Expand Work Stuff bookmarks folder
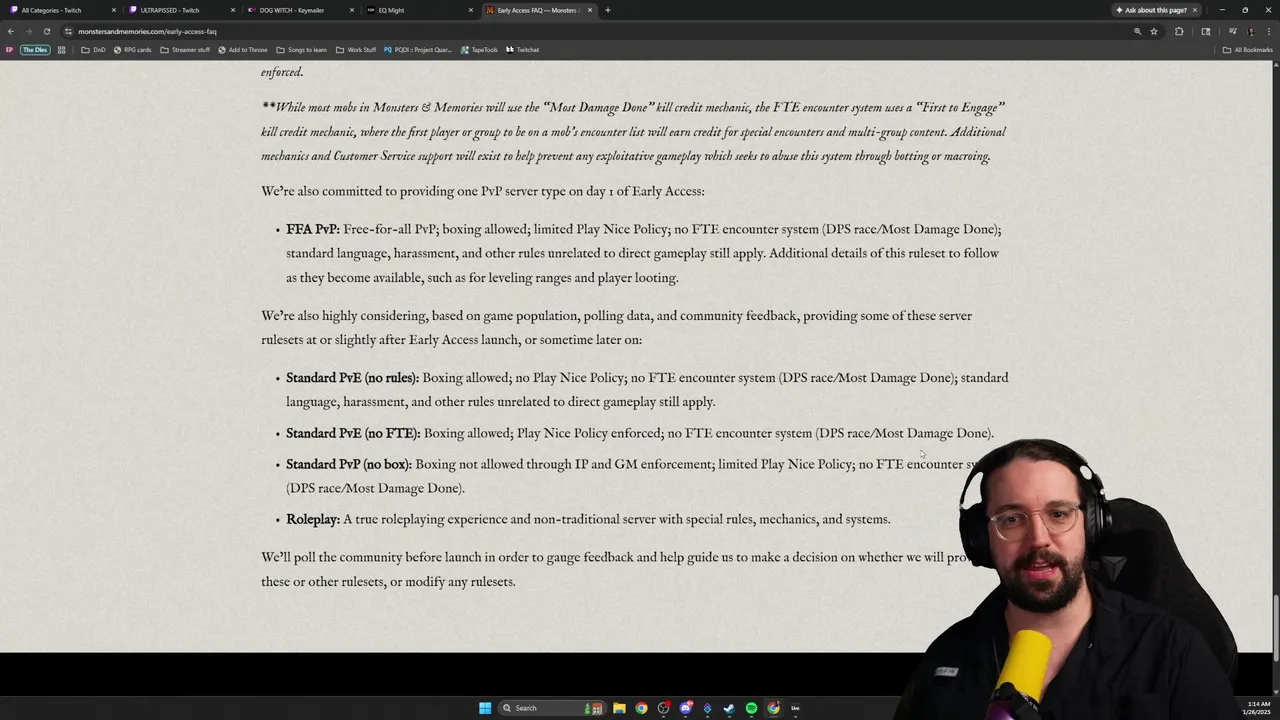 pos(356,50)
